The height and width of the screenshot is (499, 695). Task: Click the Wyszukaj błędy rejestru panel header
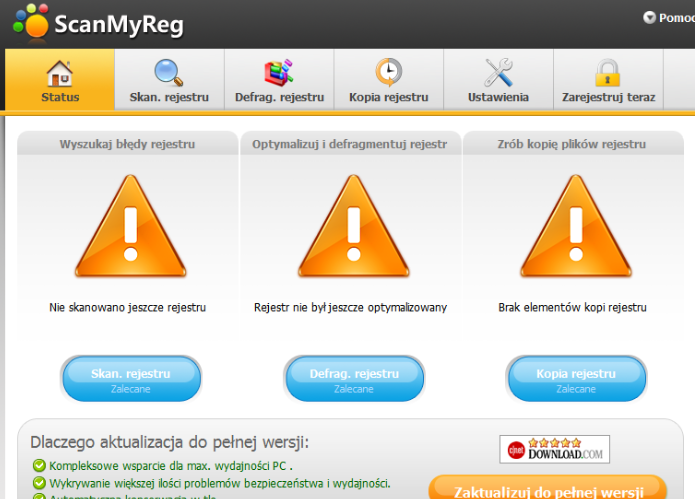tap(127, 144)
